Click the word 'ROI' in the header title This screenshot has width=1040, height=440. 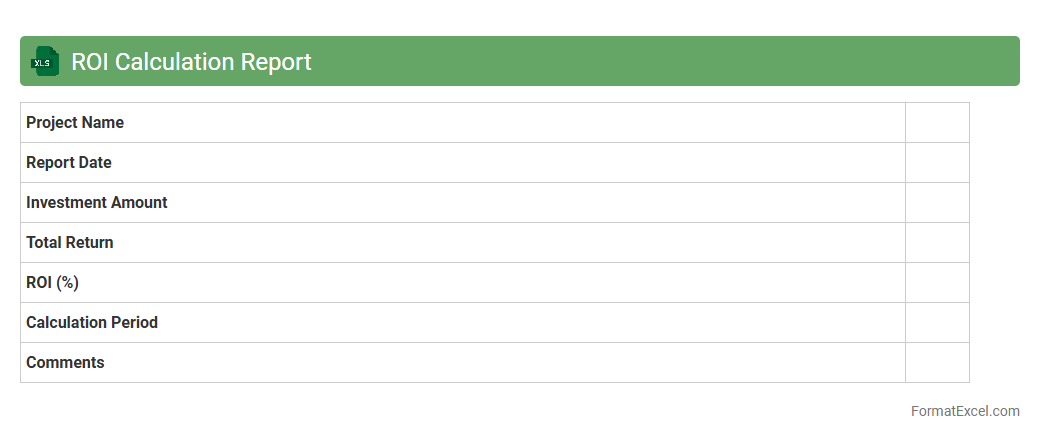point(90,62)
